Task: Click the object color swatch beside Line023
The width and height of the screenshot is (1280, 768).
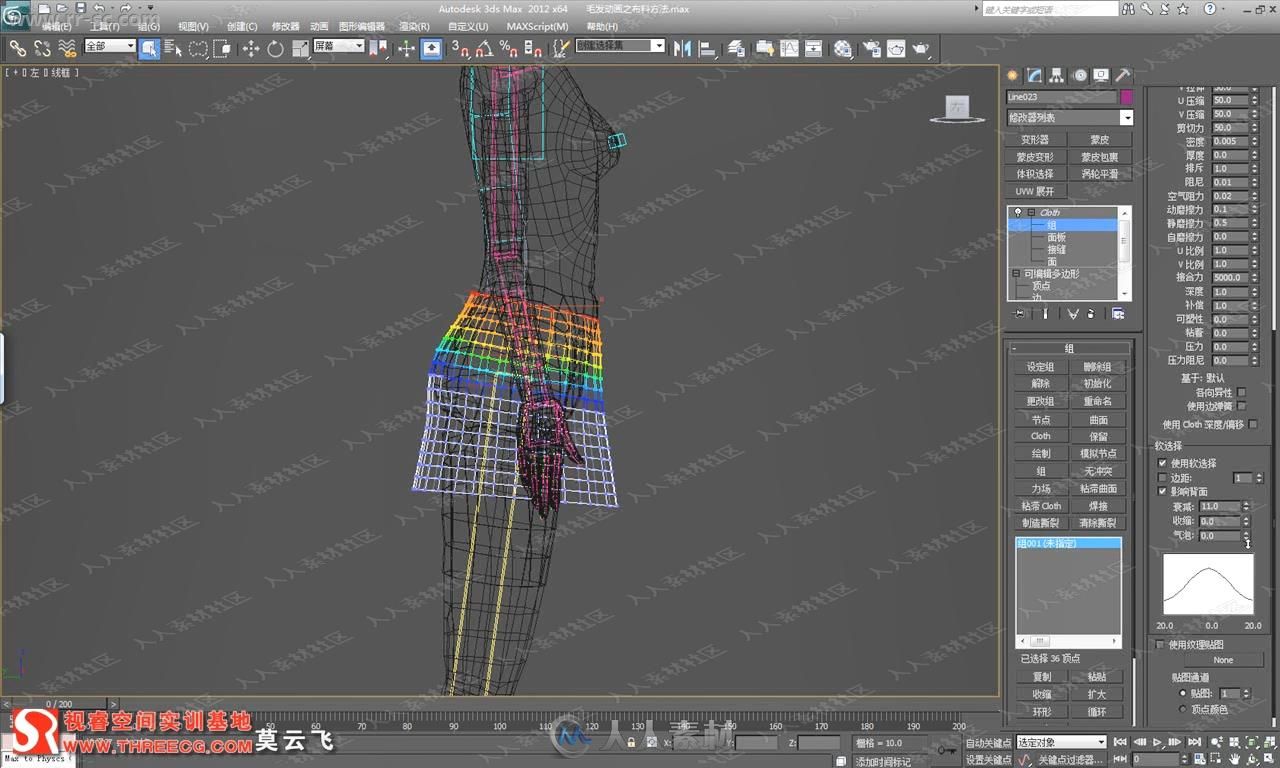Action: 1126,97
